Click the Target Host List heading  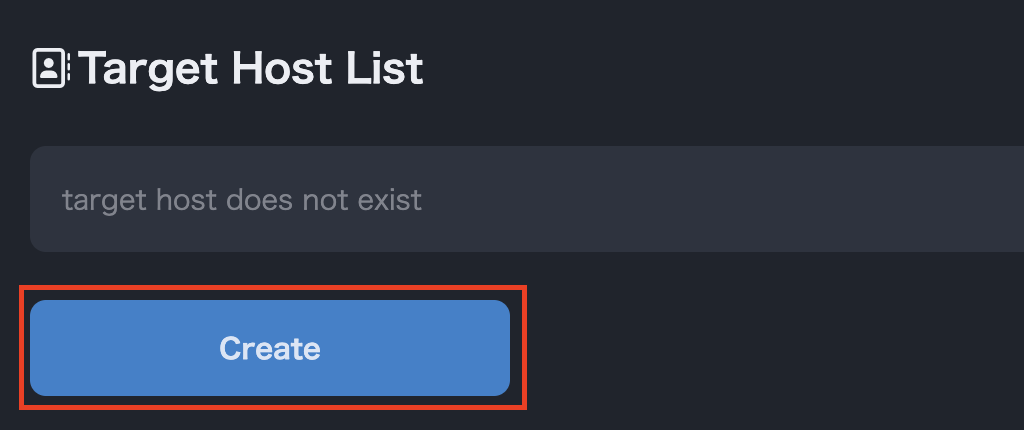(x=251, y=68)
